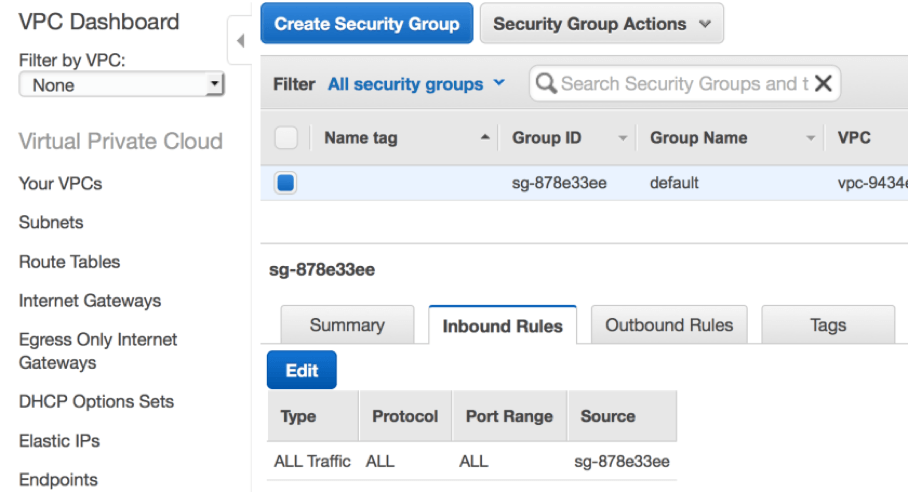Sort by Name tag ascending arrow
This screenshot has width=908, height=492.
[485, 137]
